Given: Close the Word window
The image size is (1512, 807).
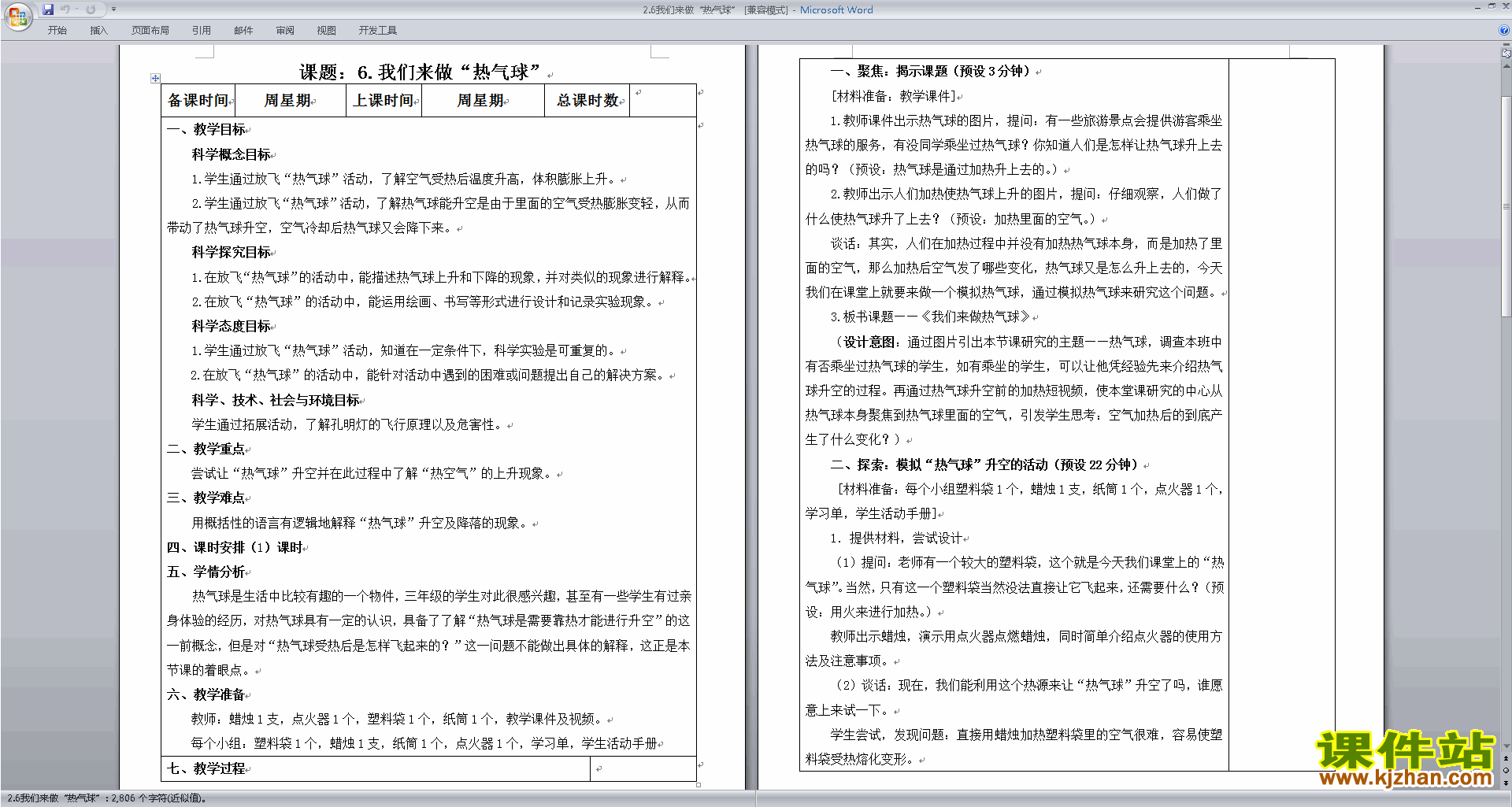Looking at the screenshot, I should pos(1506,6).
